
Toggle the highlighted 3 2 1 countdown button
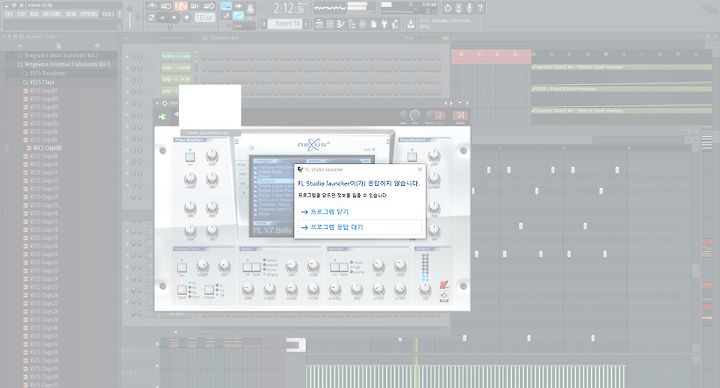[180, 6]
